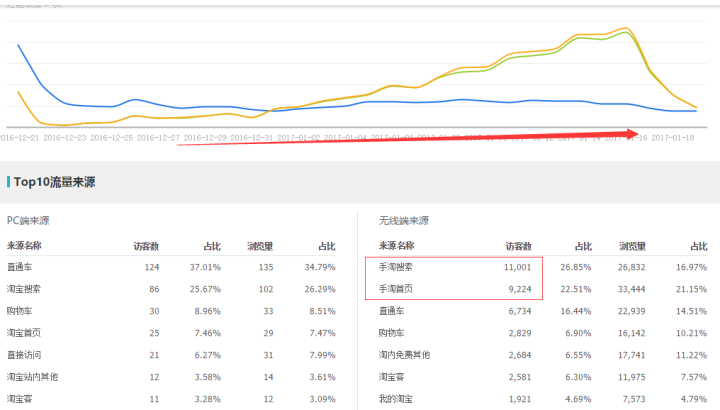
Task: Open 我的淘宝 source in wireless table
Action: click(x=396, y=398)
